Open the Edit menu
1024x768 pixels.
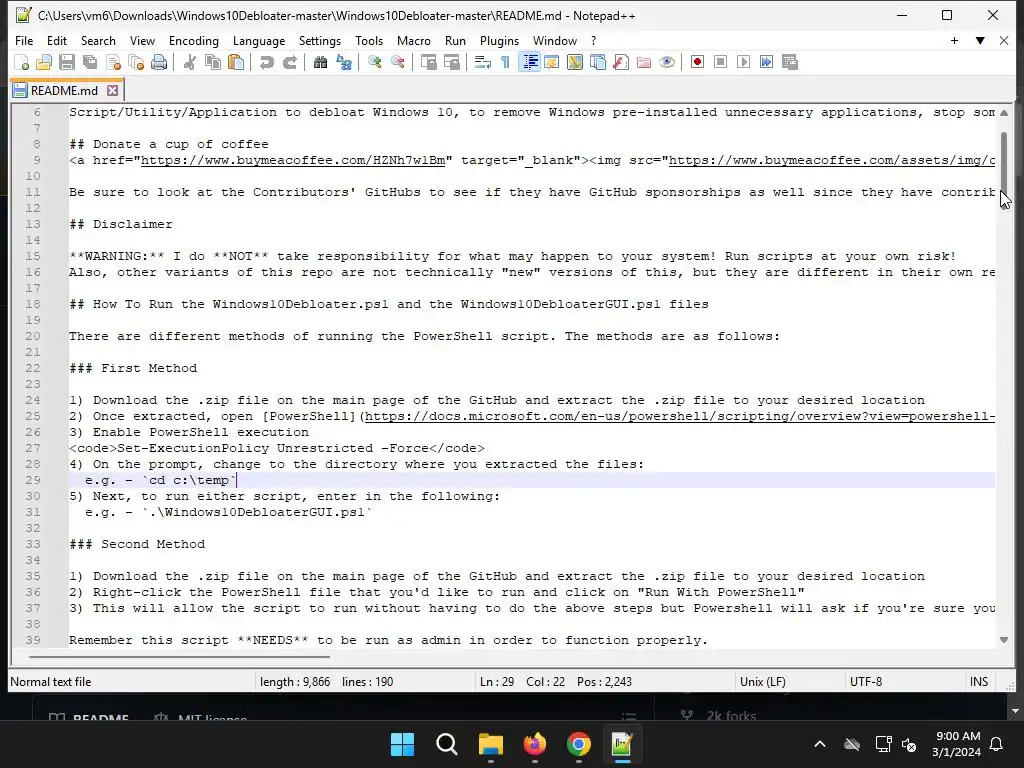tap(57, 40)
